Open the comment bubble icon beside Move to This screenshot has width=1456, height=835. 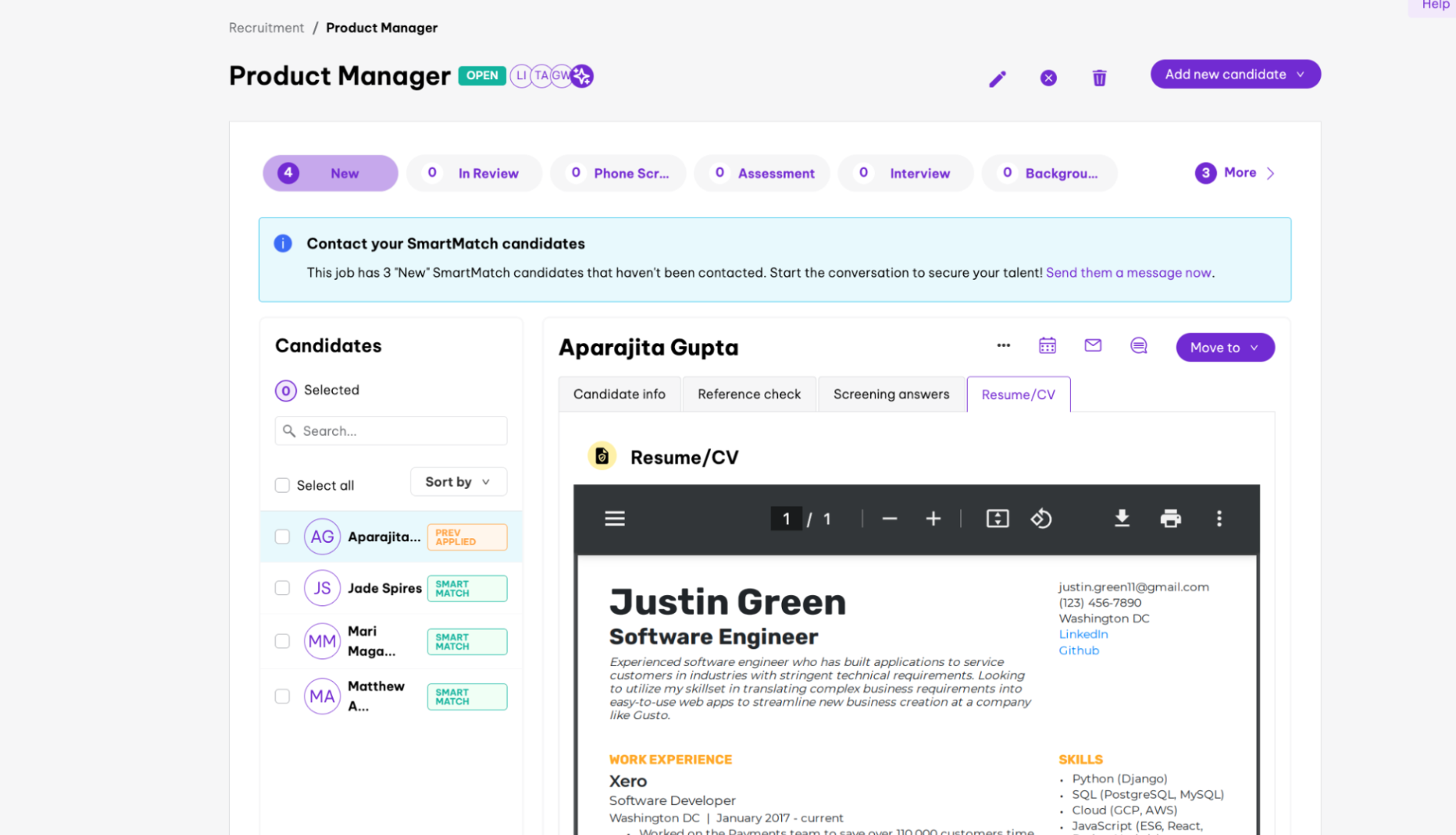tap(1139, 346)
